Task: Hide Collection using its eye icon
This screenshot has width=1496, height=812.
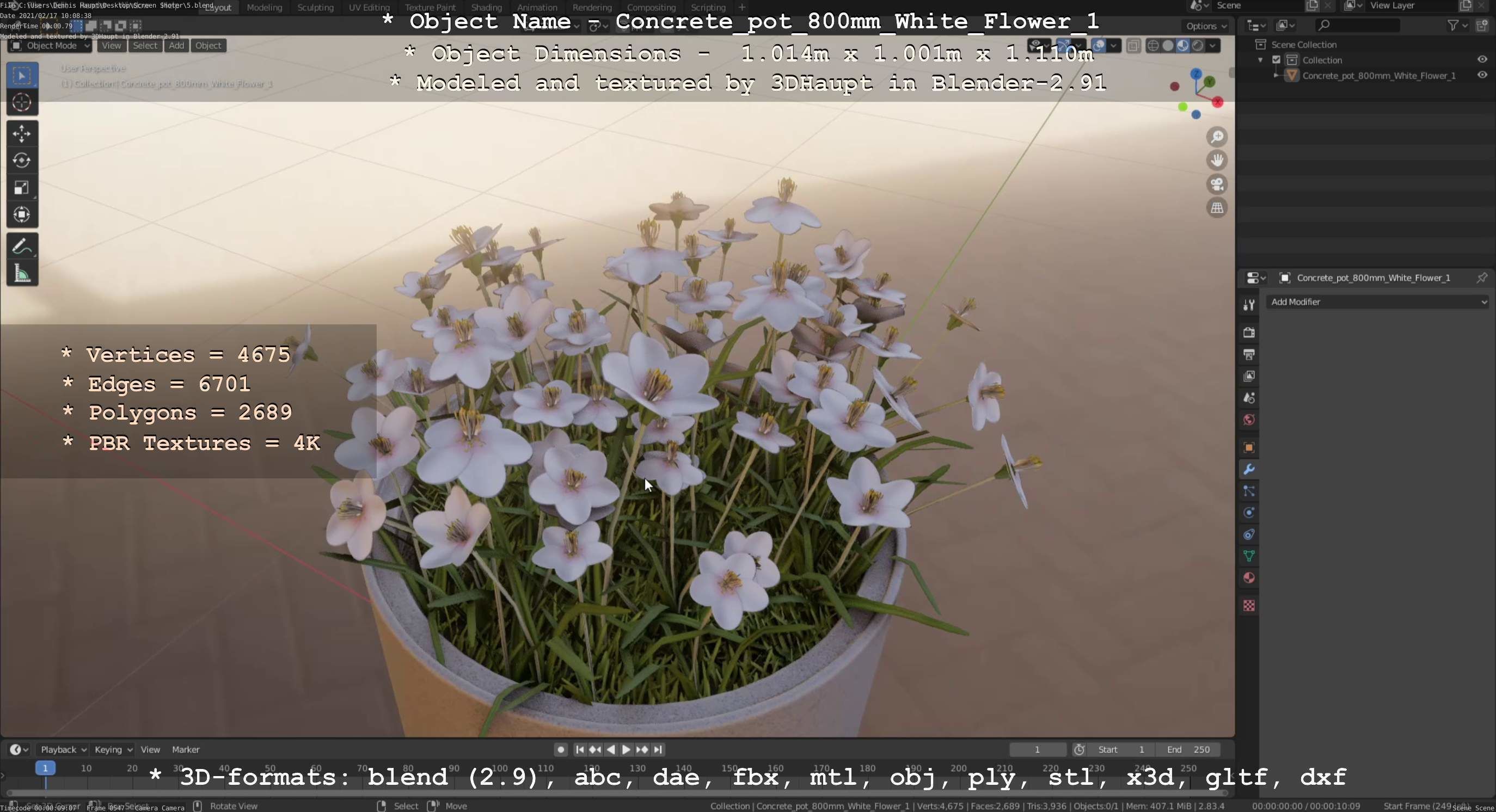Action: 1481,60
